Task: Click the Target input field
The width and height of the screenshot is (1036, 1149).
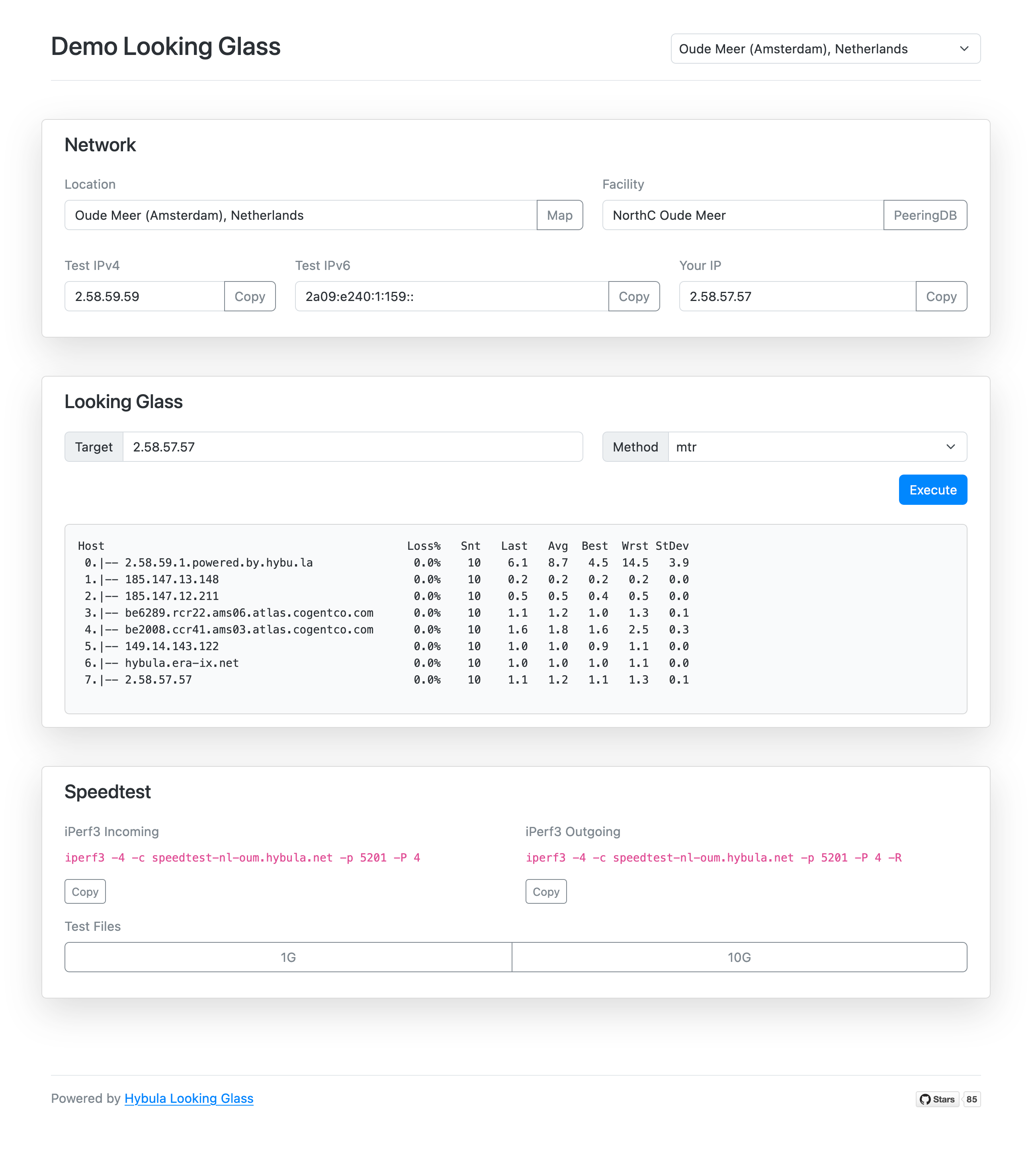Action: [352, 447]
